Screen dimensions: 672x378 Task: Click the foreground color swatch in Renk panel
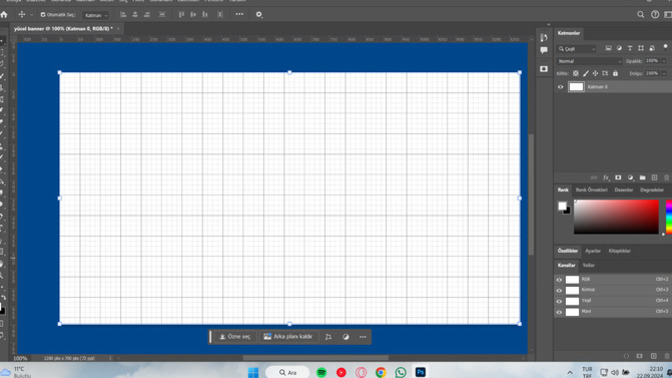click(562, 206)
